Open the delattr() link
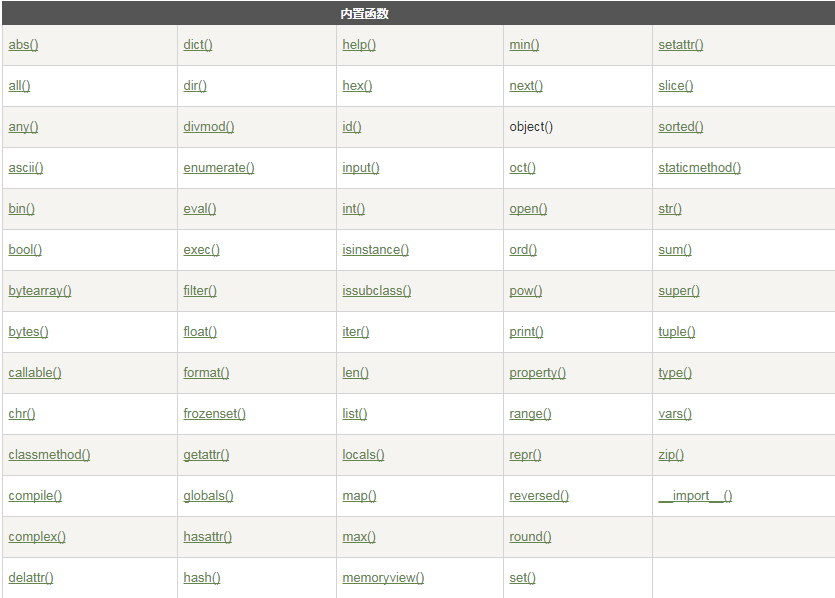 [x=31, y=578]
